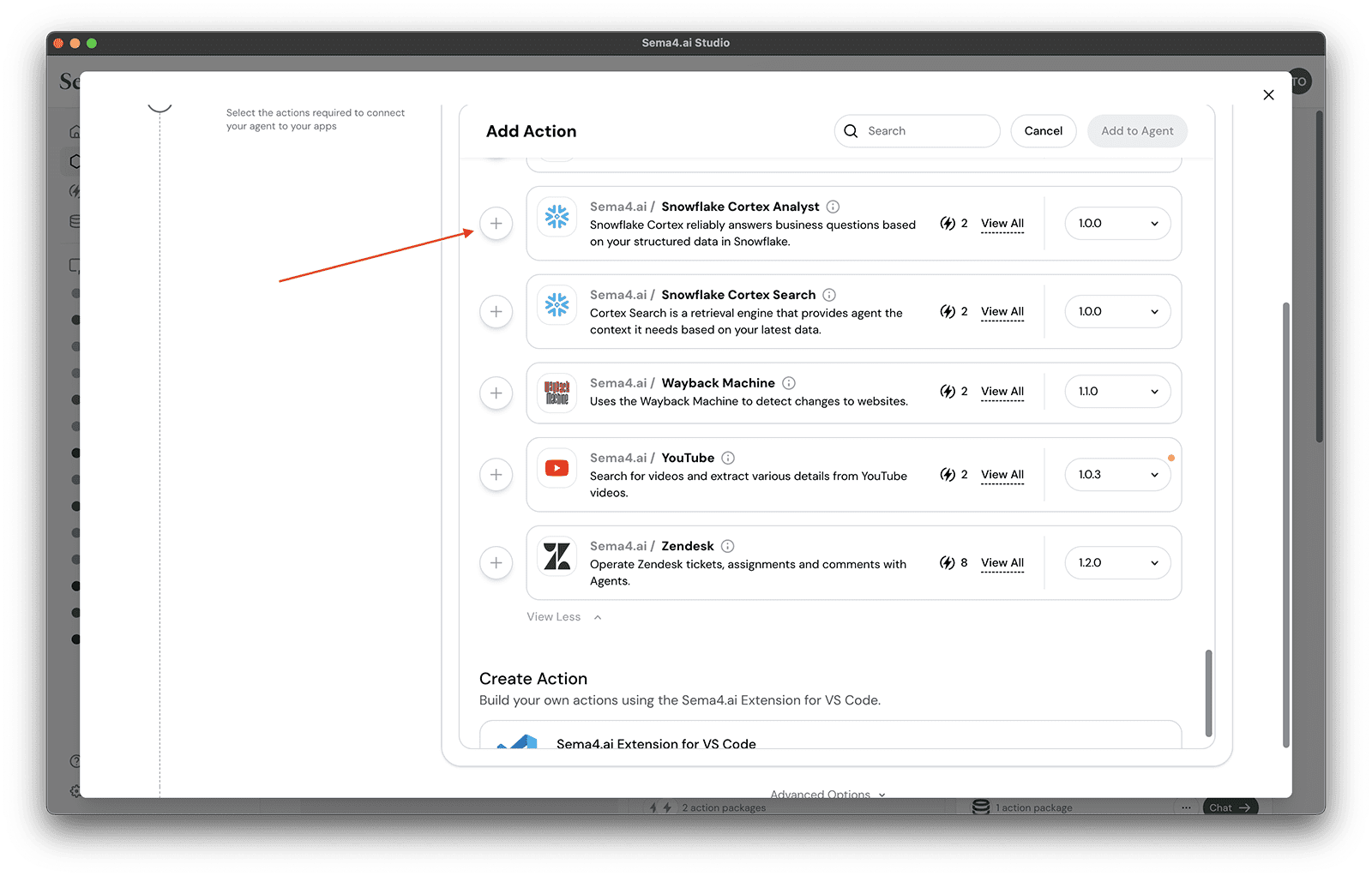Image resolution: width=1372 pixels, height=876 pixels.
Task: Show info for Snowflake Cortex Search
Action: pyautogui.click(x=829, y=295)
